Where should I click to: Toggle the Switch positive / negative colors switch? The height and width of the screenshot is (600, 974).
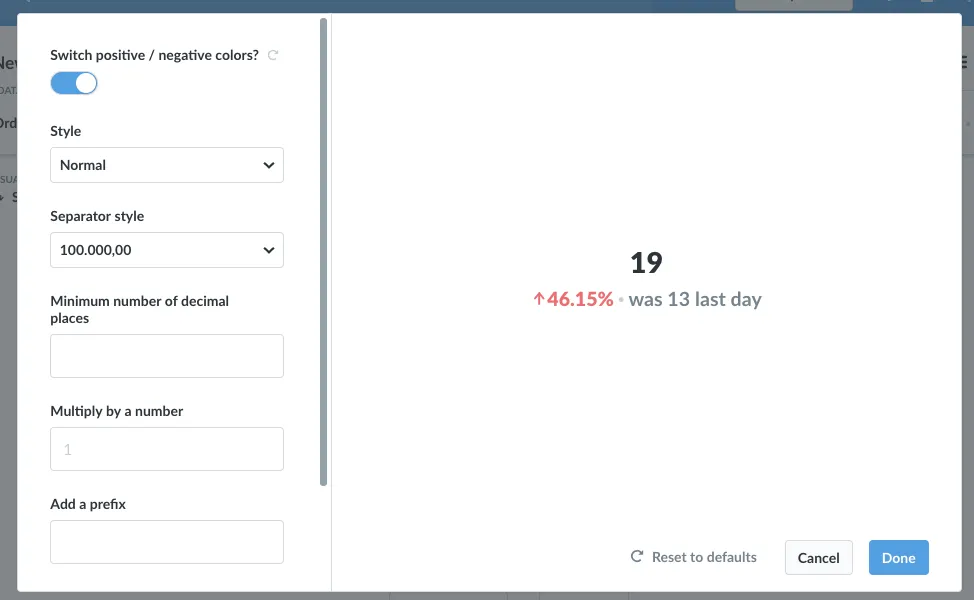[x=74, y=83]
